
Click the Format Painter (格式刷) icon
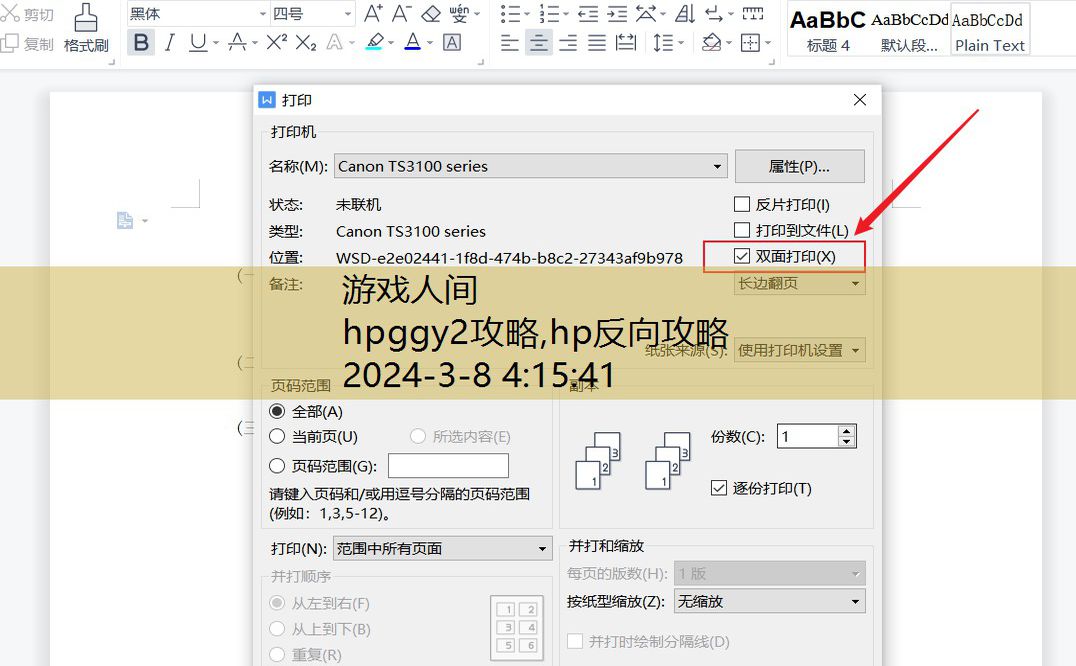click(x=86, y=27)
